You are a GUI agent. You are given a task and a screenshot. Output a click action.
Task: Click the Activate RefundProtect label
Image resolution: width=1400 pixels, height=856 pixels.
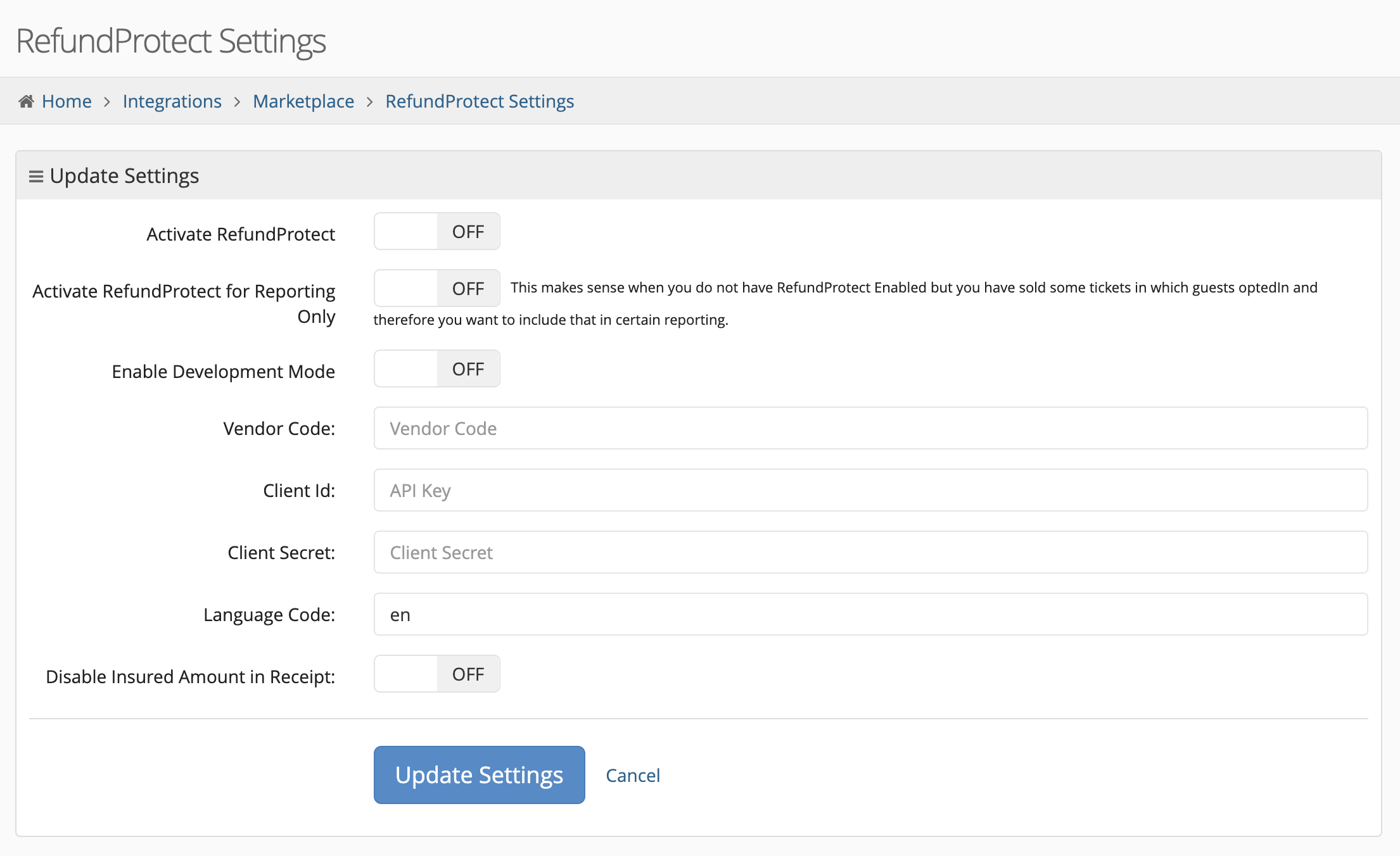[x=241, y=234]
